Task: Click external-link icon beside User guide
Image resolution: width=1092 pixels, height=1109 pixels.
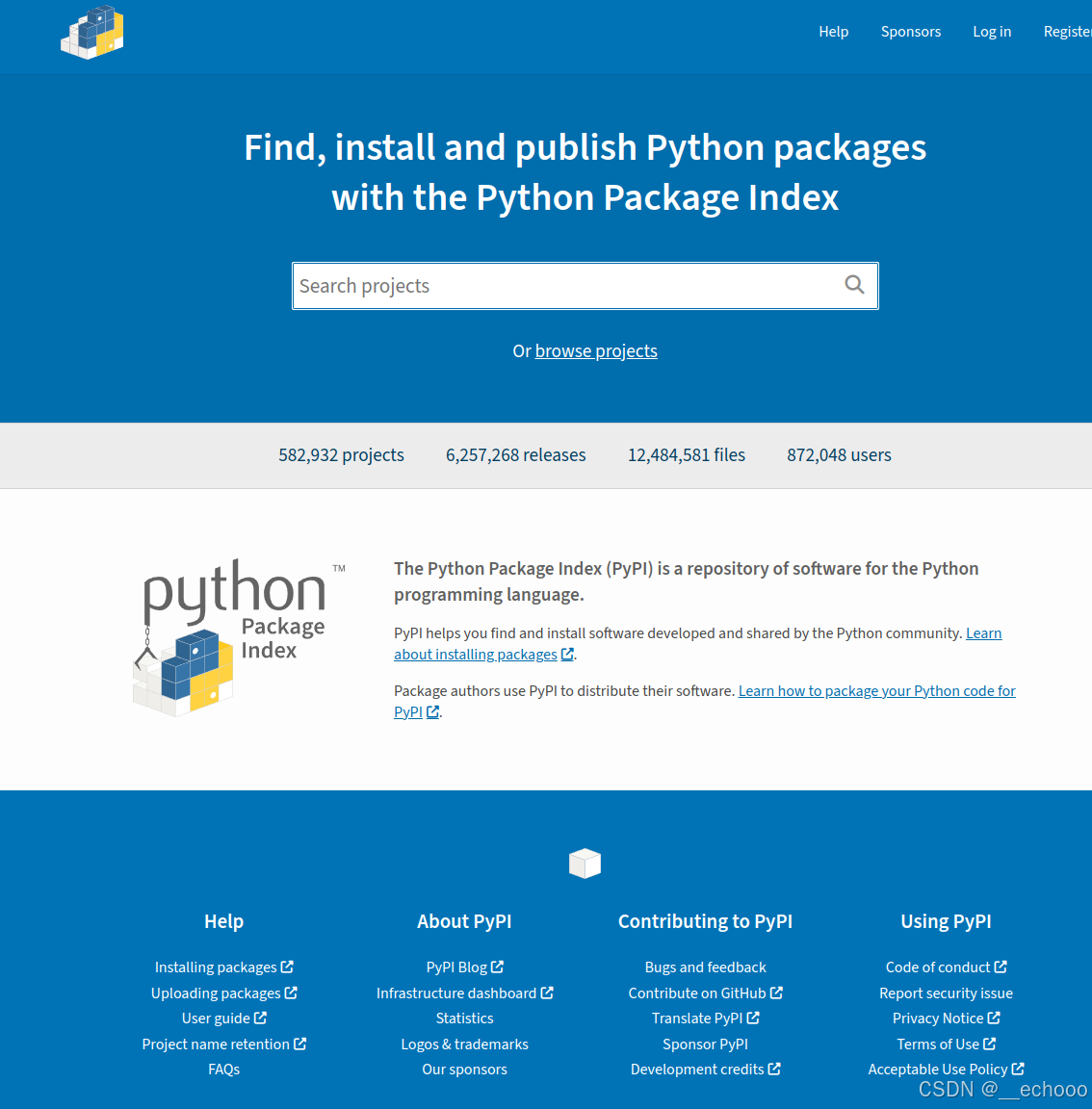Action: (260, 1018)
